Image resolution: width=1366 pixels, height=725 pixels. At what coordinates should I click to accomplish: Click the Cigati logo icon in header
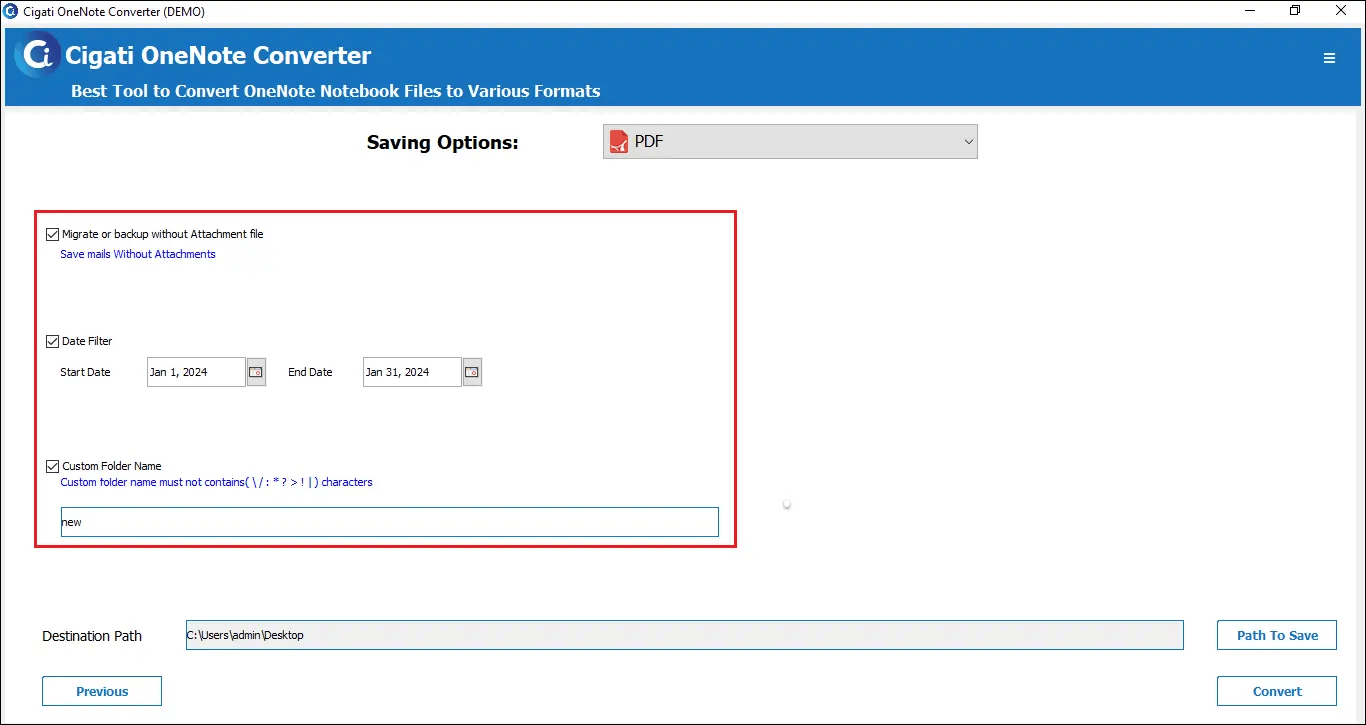tap(37, 54)
